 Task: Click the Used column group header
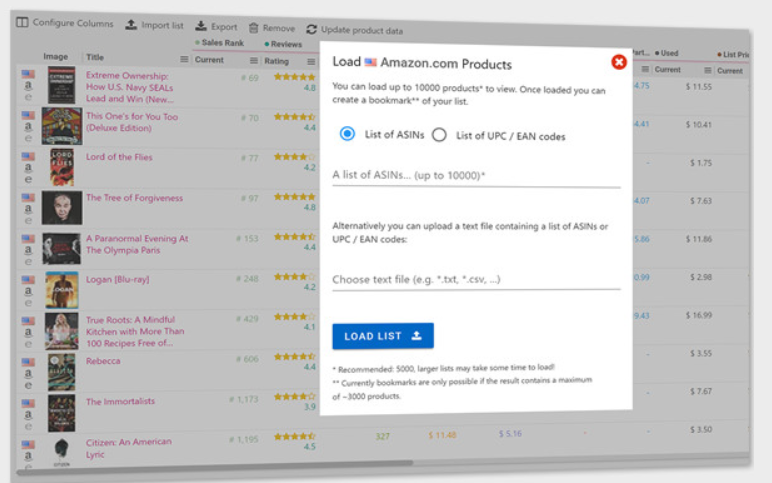point(667,53)
